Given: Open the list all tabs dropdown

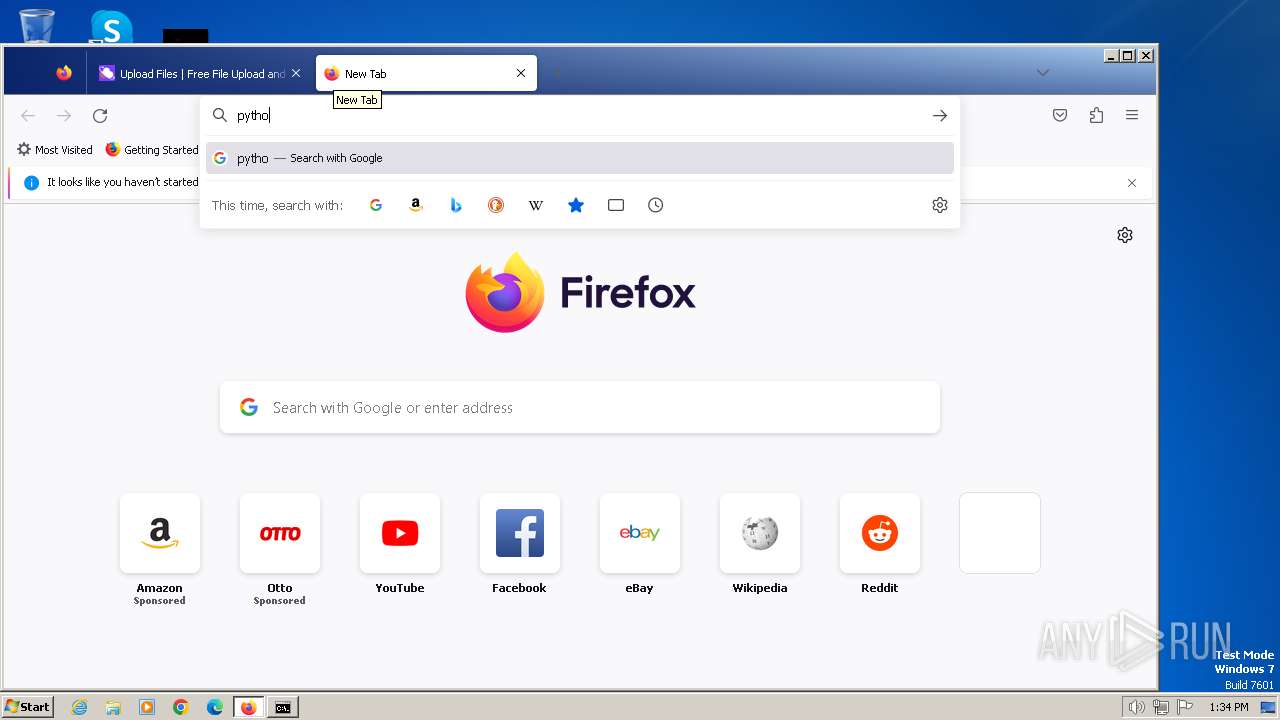Looking at the screenshot, I should pos(1043,72).
